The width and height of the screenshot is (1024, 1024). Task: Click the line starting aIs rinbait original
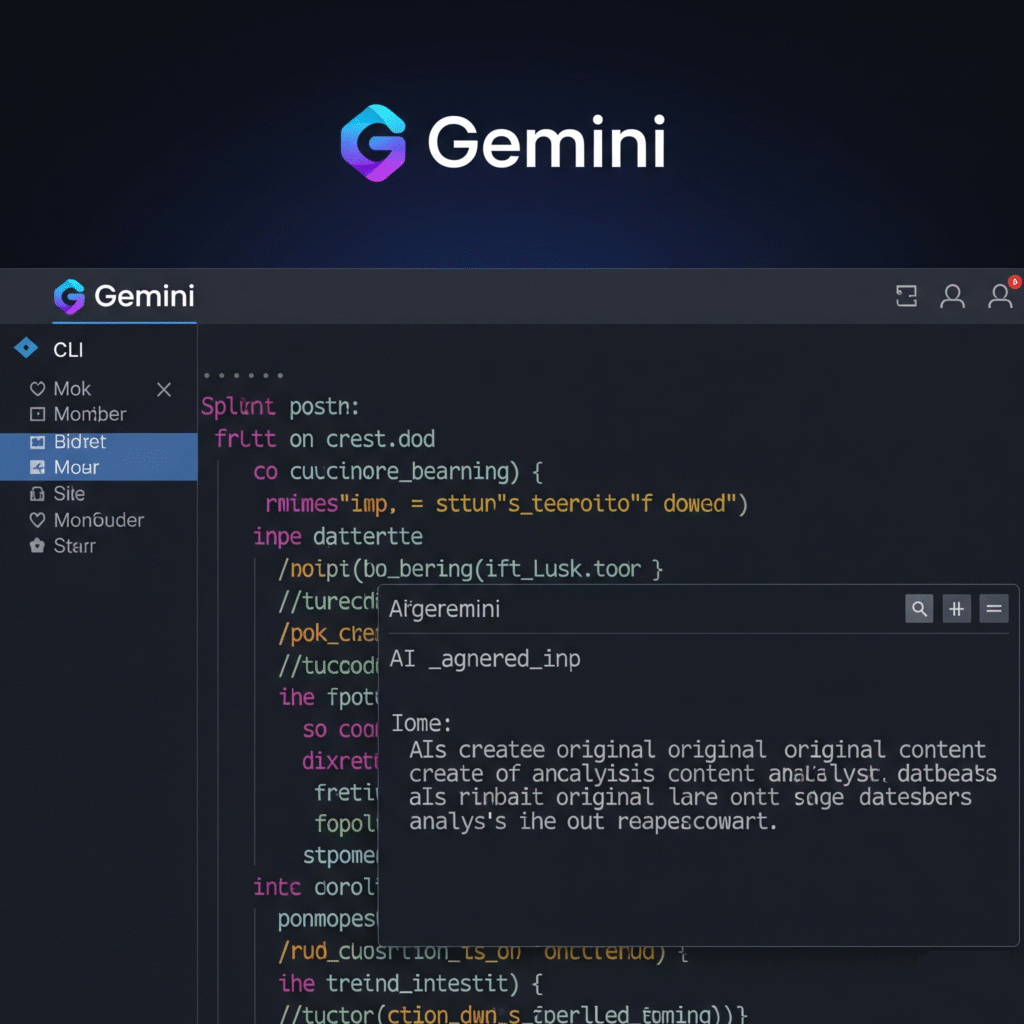click(x=690, y=797)
